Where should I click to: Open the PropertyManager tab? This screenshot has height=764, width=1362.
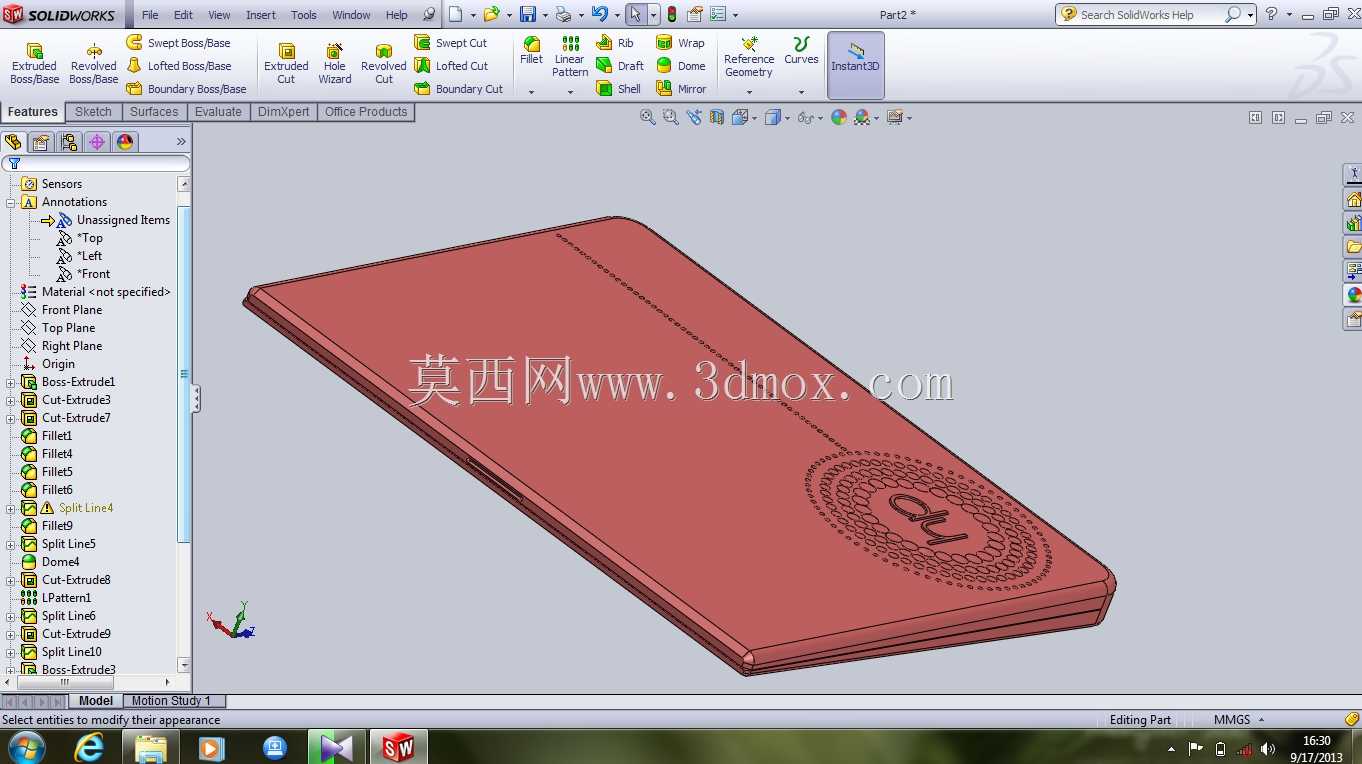pos(41,142)
